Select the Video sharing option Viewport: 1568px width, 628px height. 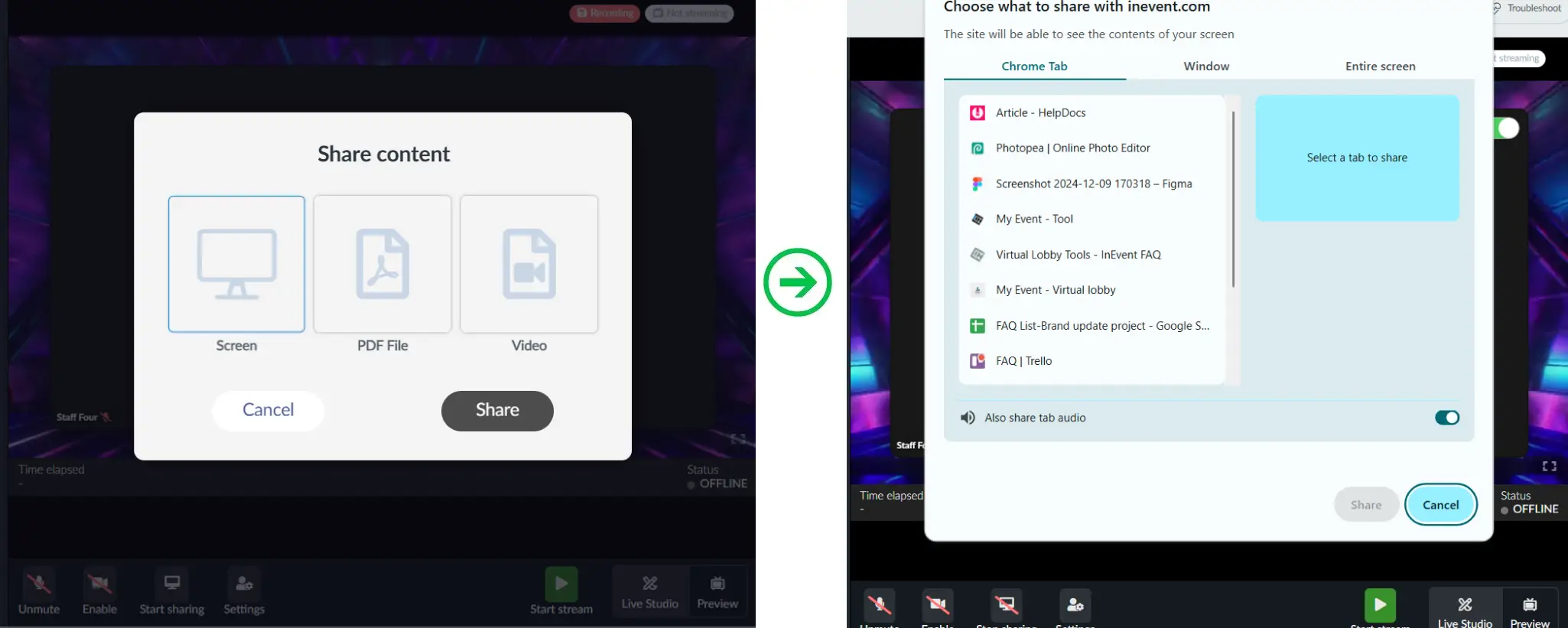point(529,264)
